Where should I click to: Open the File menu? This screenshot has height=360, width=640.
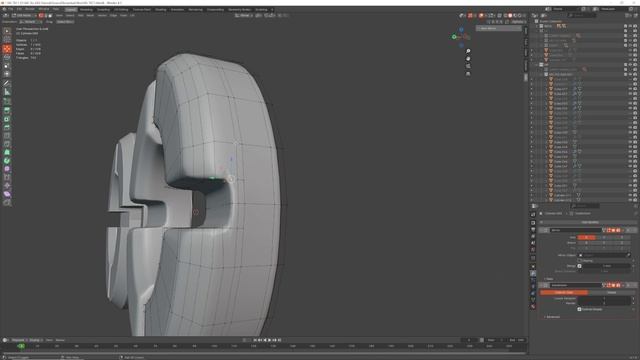coord(11,9)
